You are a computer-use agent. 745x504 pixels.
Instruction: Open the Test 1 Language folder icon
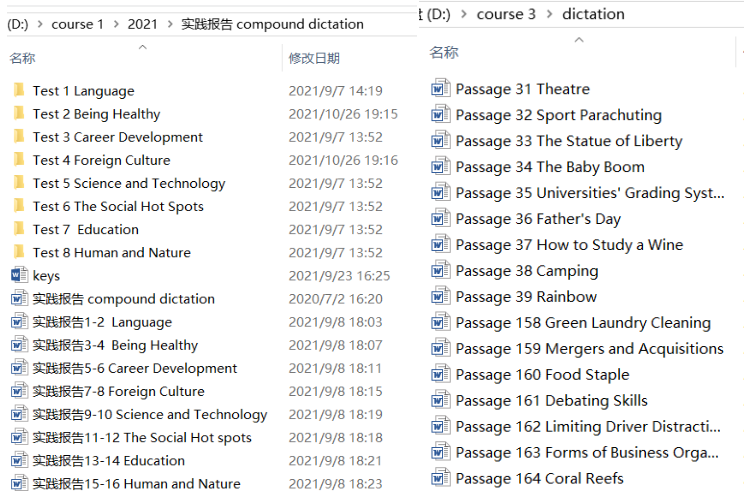(x=19, y=90)
